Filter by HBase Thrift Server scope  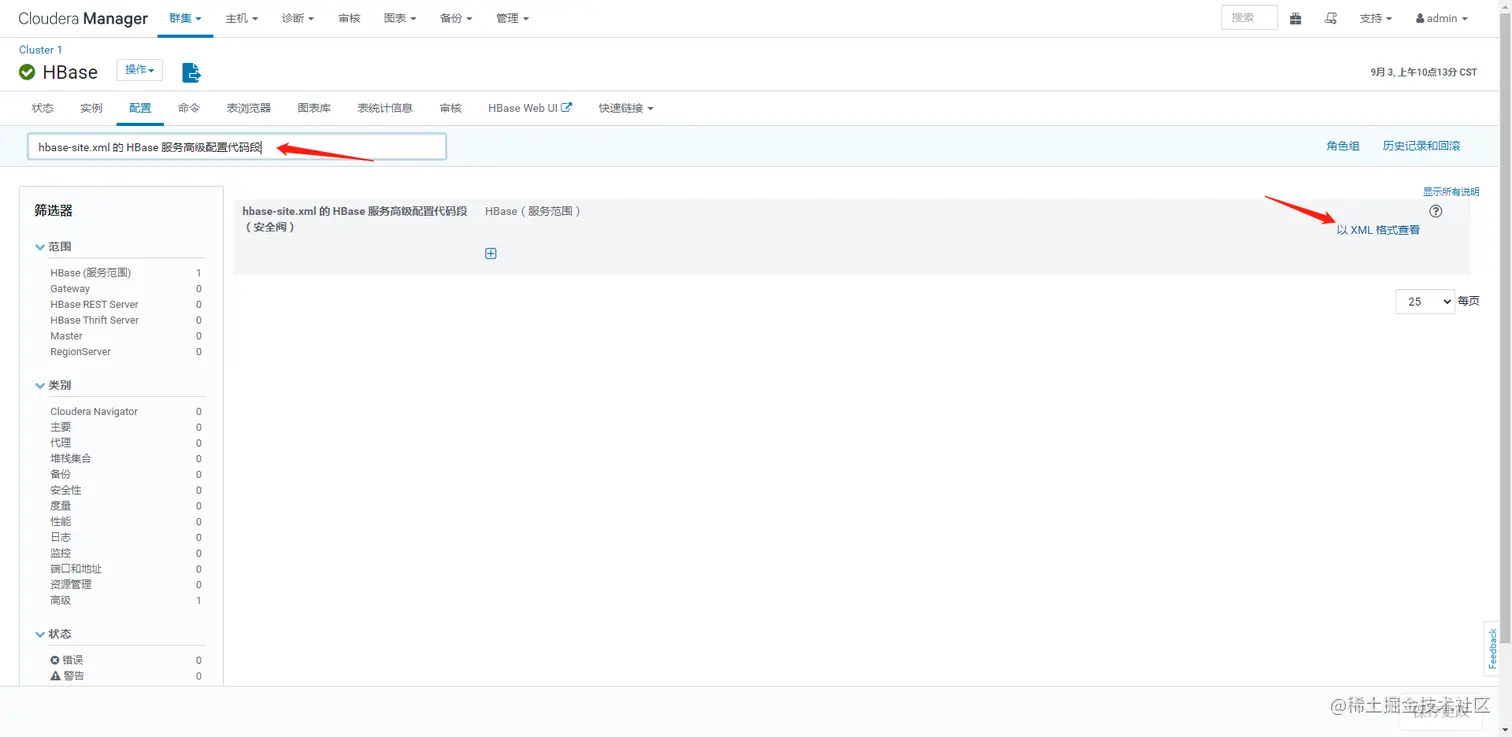(94, 320)
